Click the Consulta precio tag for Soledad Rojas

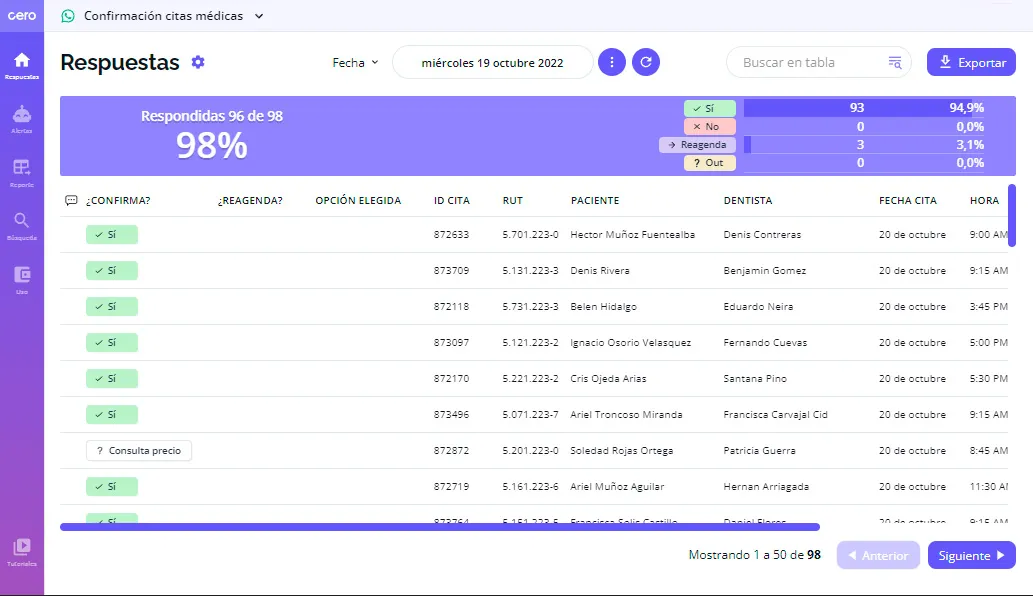coord(138,450)
